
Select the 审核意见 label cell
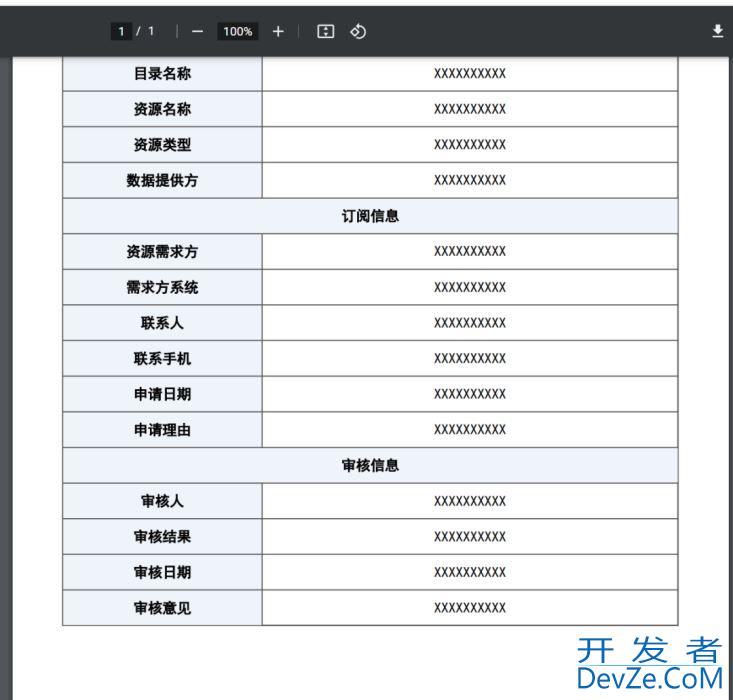[162, 608]
